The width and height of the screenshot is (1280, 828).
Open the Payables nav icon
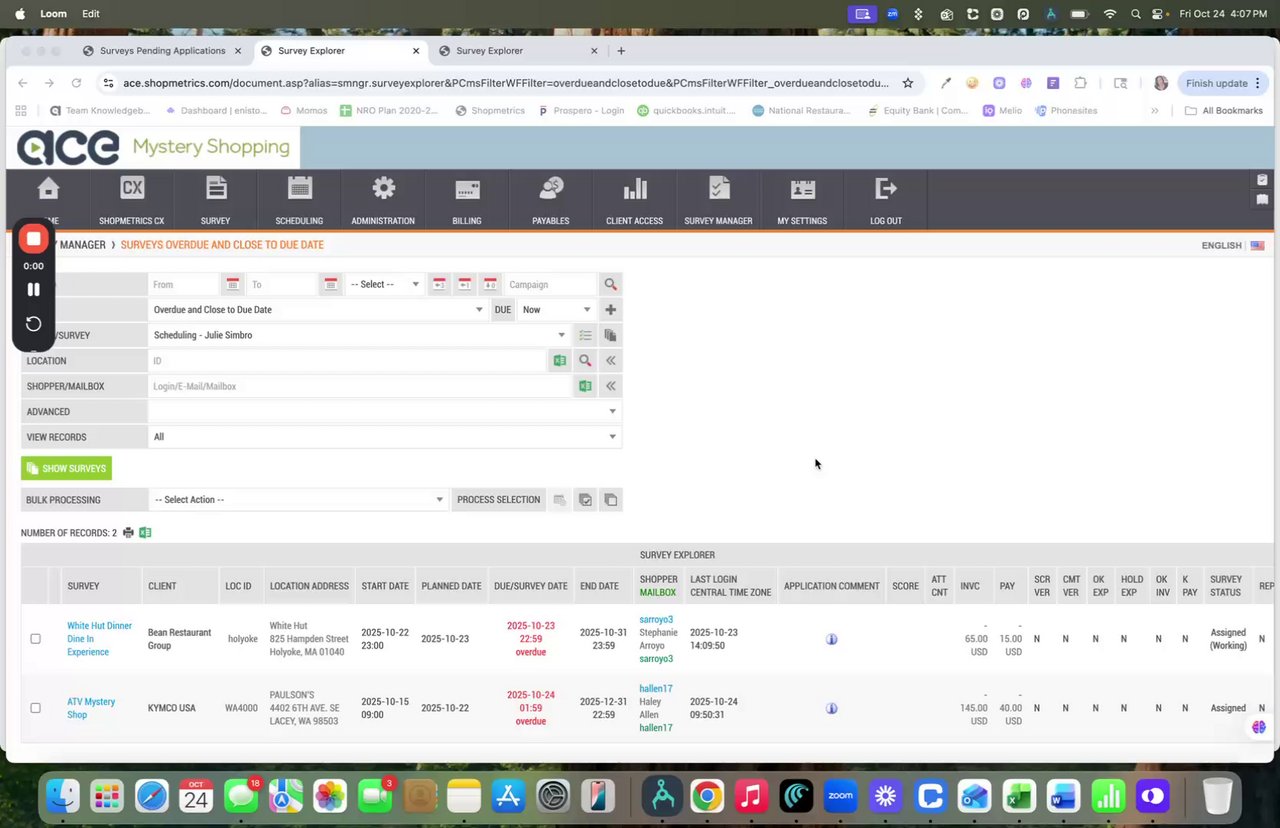551,188
